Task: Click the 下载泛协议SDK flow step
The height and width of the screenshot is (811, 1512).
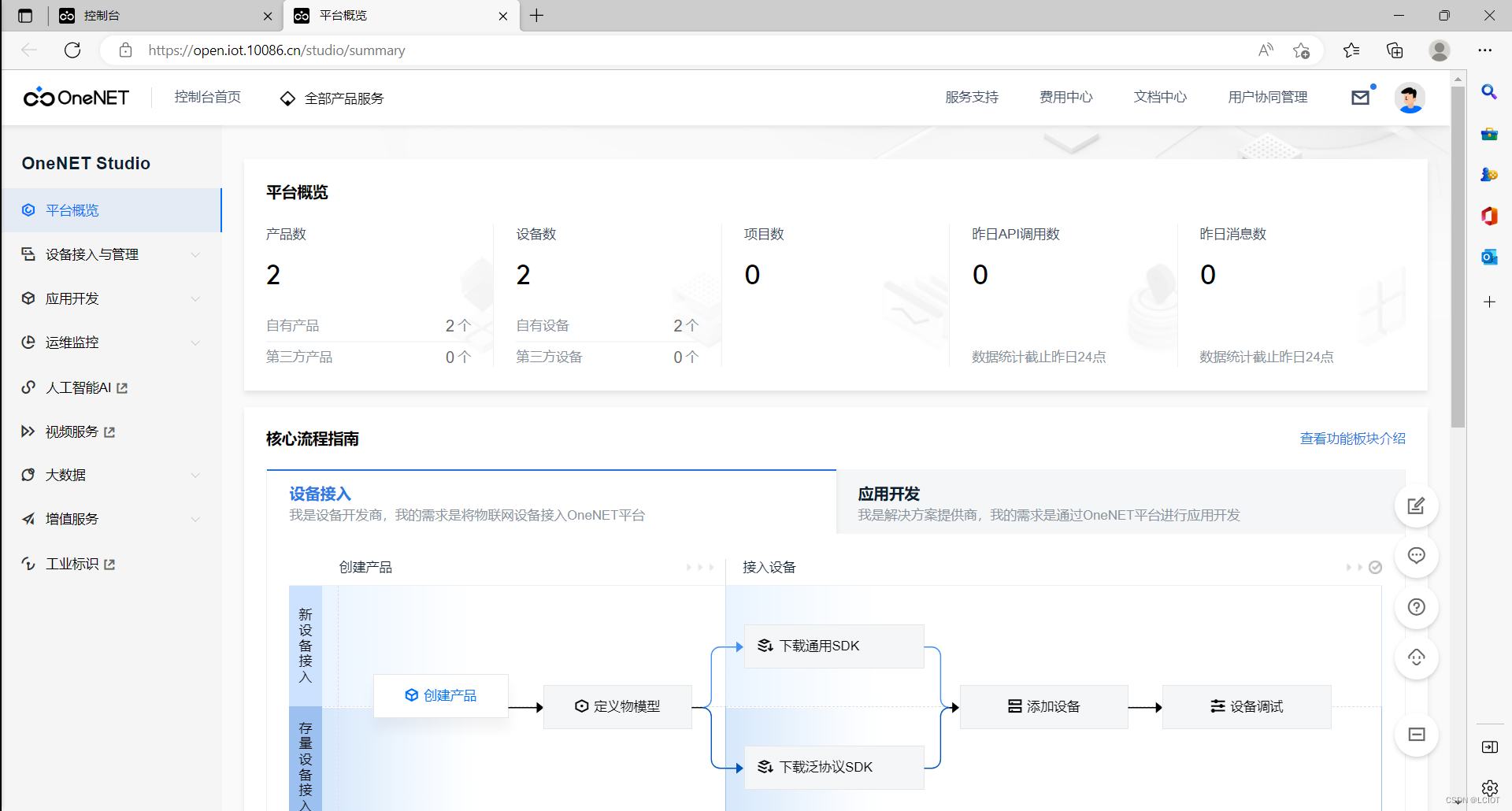Action: point(834,767)
